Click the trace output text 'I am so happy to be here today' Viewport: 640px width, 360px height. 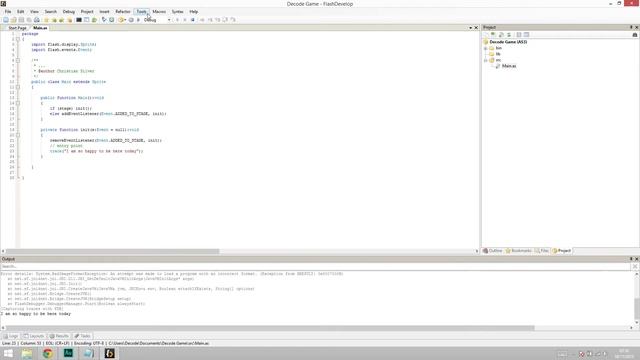36,314
